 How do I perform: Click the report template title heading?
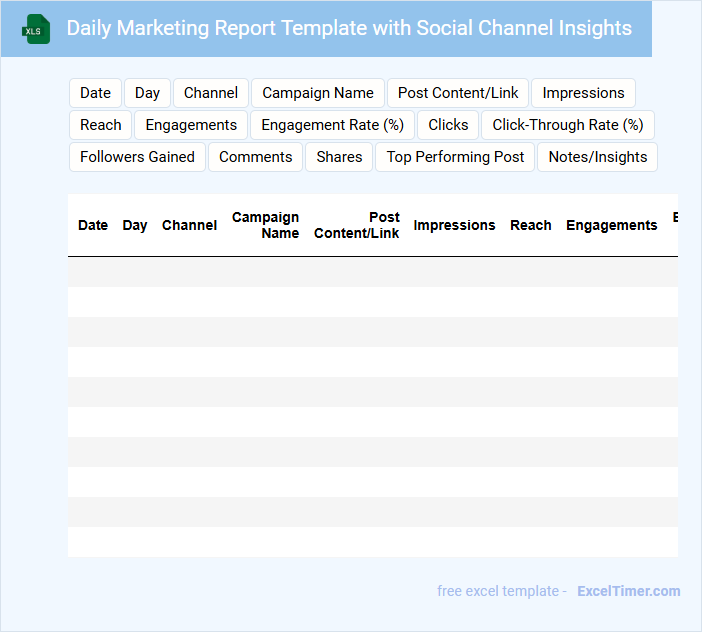click(349, 28)
